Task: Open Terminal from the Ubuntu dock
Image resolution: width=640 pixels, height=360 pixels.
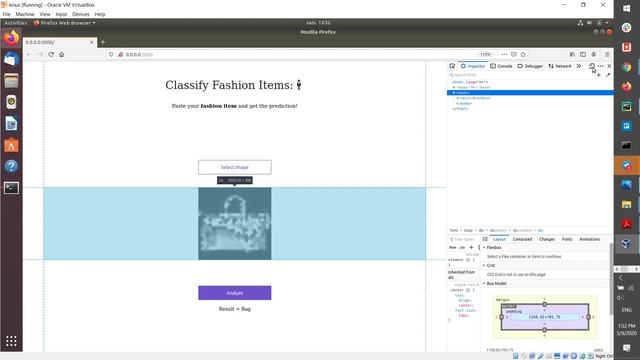Action: (11, 188)
